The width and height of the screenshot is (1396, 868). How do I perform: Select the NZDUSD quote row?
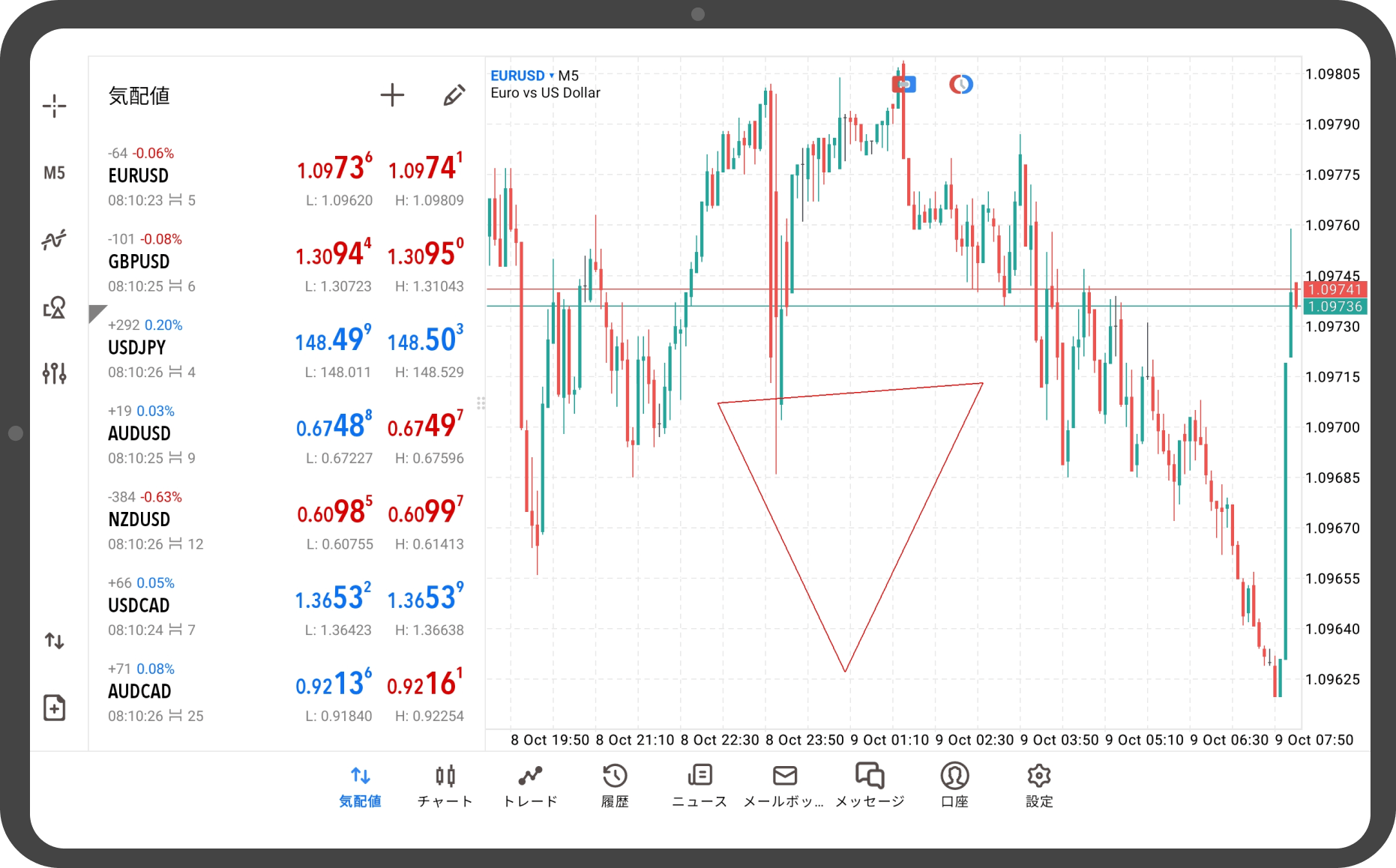coord(286,521)
